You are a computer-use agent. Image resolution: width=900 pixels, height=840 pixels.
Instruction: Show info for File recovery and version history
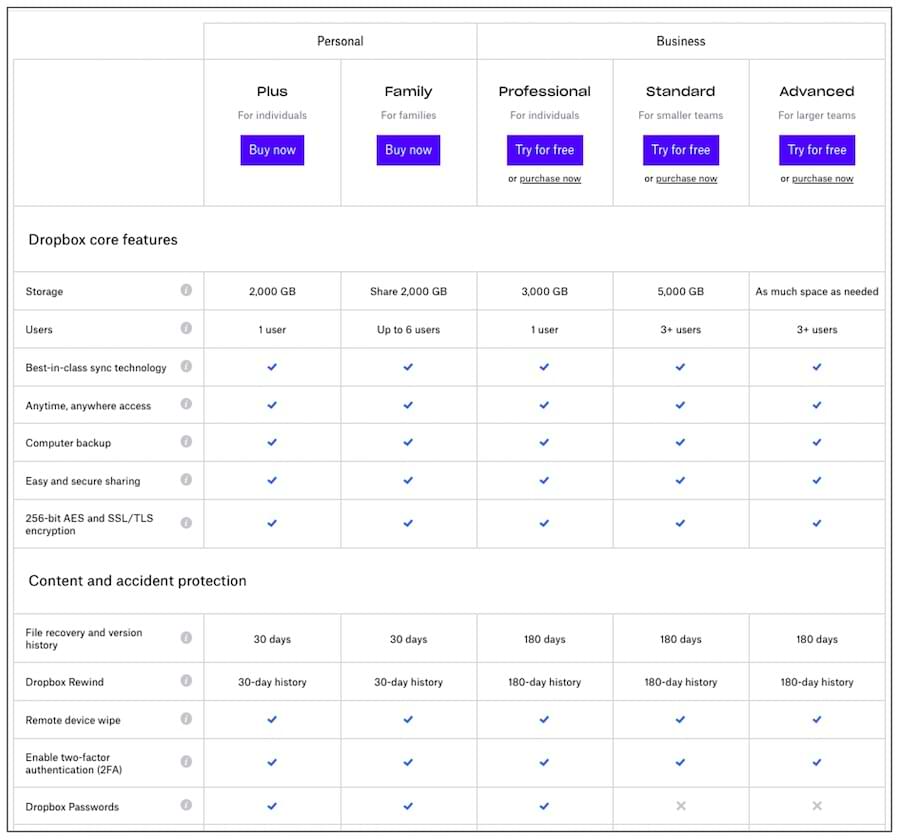(186, 638)
